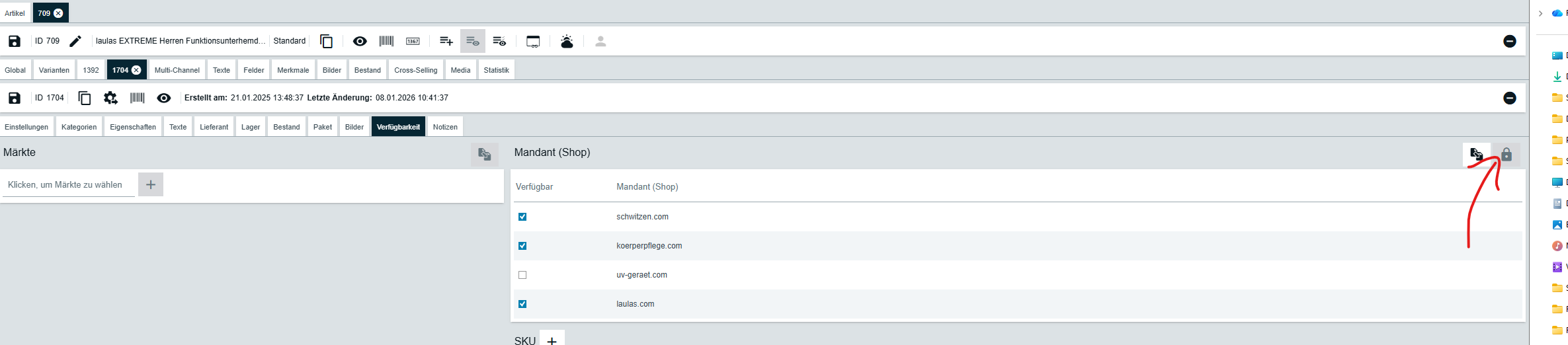This screenshot has height=345, width=1568.
Task: Uncheck the schwitzen.com availability checkbox
Action: click(x=522, y=217)
